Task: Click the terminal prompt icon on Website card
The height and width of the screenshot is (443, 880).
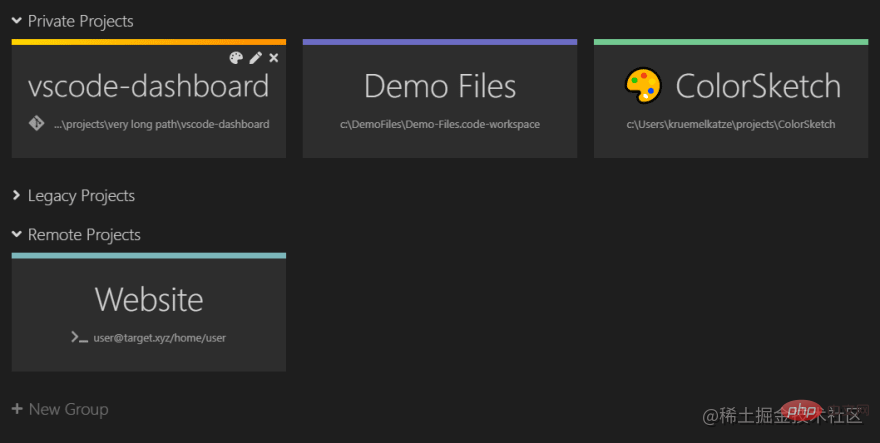Action: point(80,338)
